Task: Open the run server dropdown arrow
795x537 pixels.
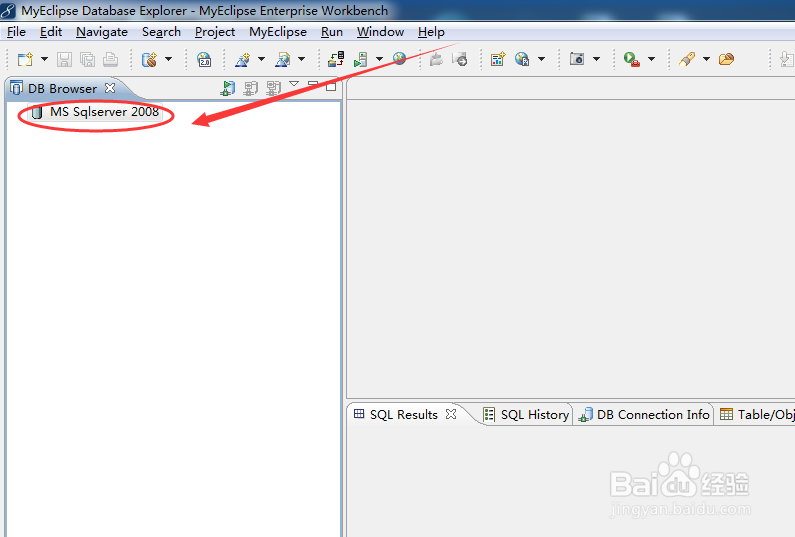Action: tap(379, 59)
